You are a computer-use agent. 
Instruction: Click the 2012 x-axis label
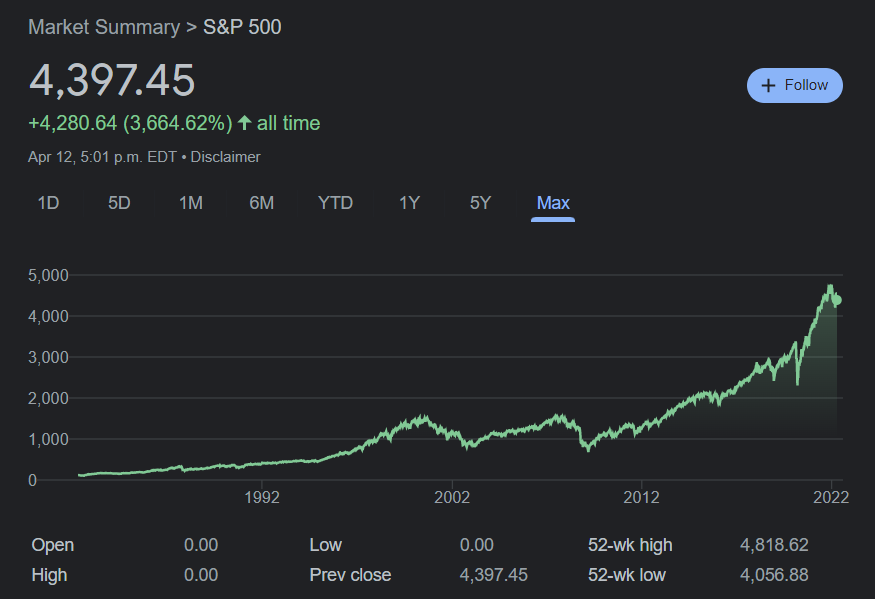[x=641, y=497]
